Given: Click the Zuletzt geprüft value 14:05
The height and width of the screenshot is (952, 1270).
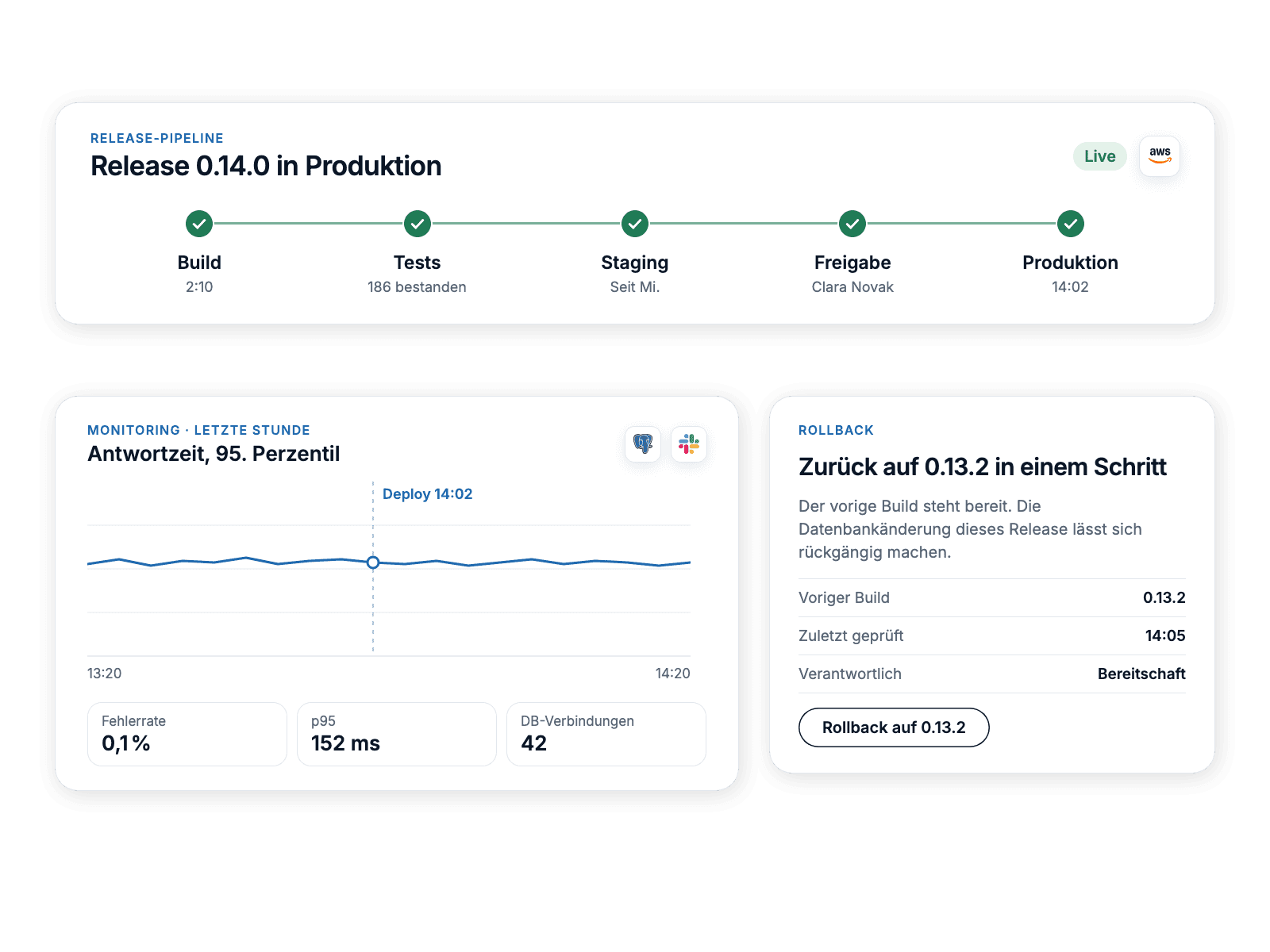Looking at the screenshot, I should click(x=1165, y=635).
